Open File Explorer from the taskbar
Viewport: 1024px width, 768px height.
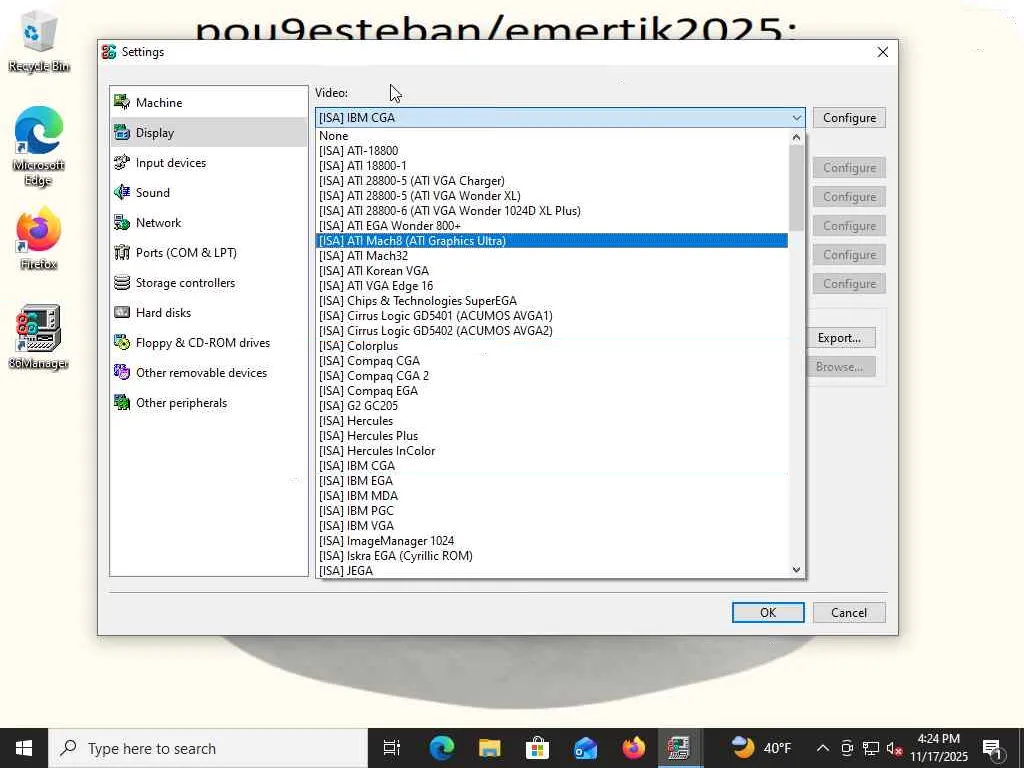(489, 748)
